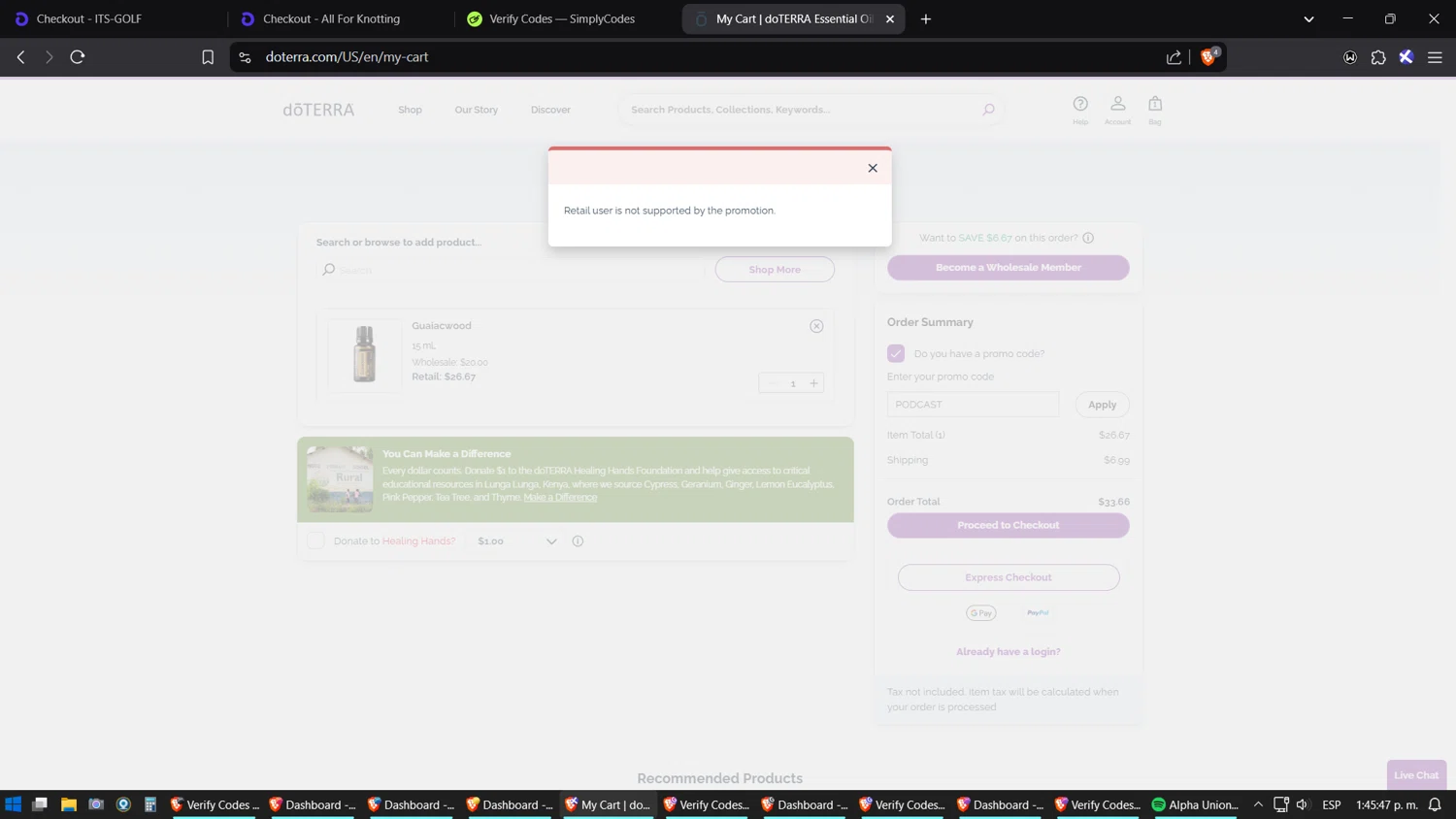Click the ESP language indicator

coord(1332,804)
